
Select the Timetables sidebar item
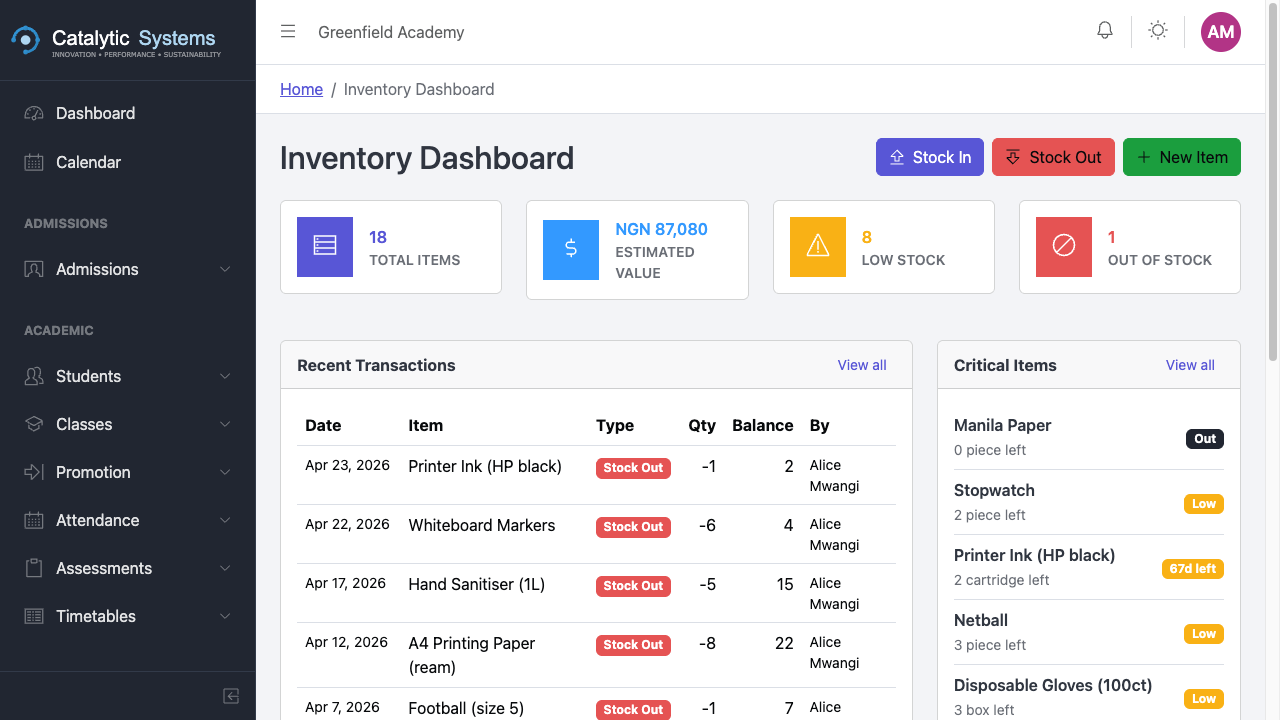tap(128, 616)
